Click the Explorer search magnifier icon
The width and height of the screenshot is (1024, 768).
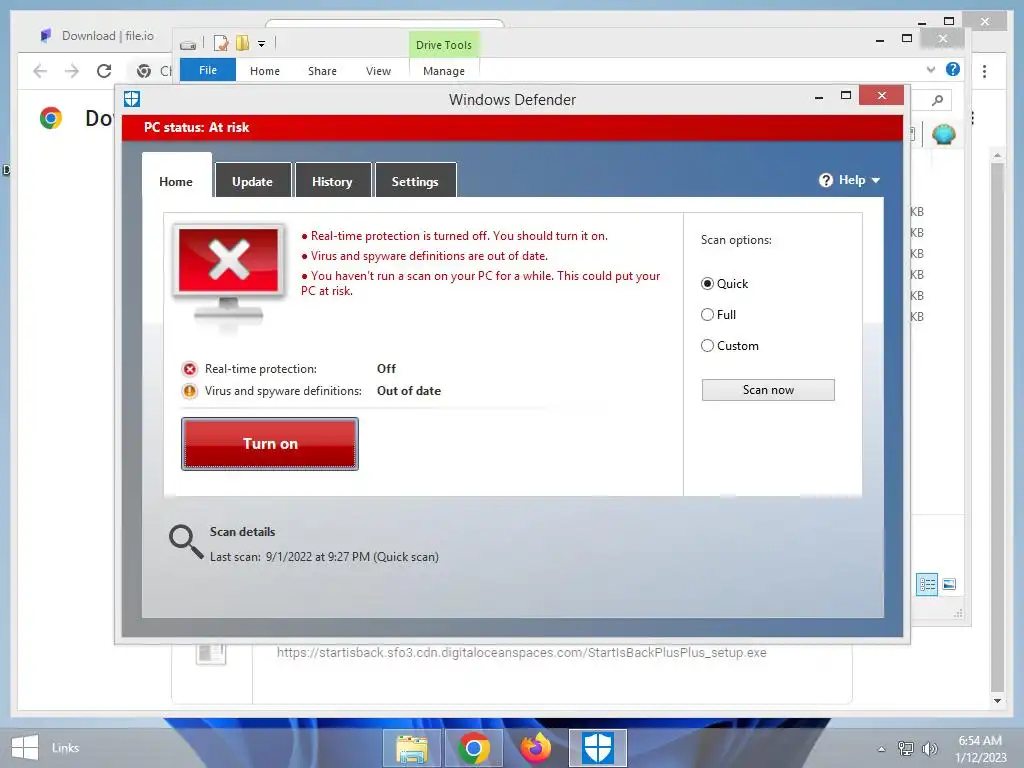tap(938, 100)
